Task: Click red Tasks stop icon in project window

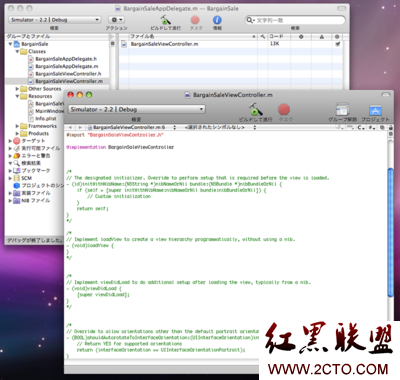Action: coord(195,20)
